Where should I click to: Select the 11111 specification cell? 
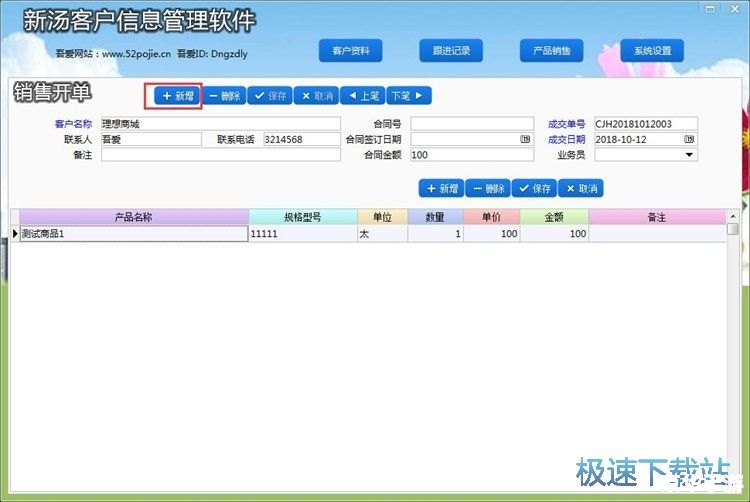click(303, 233)
